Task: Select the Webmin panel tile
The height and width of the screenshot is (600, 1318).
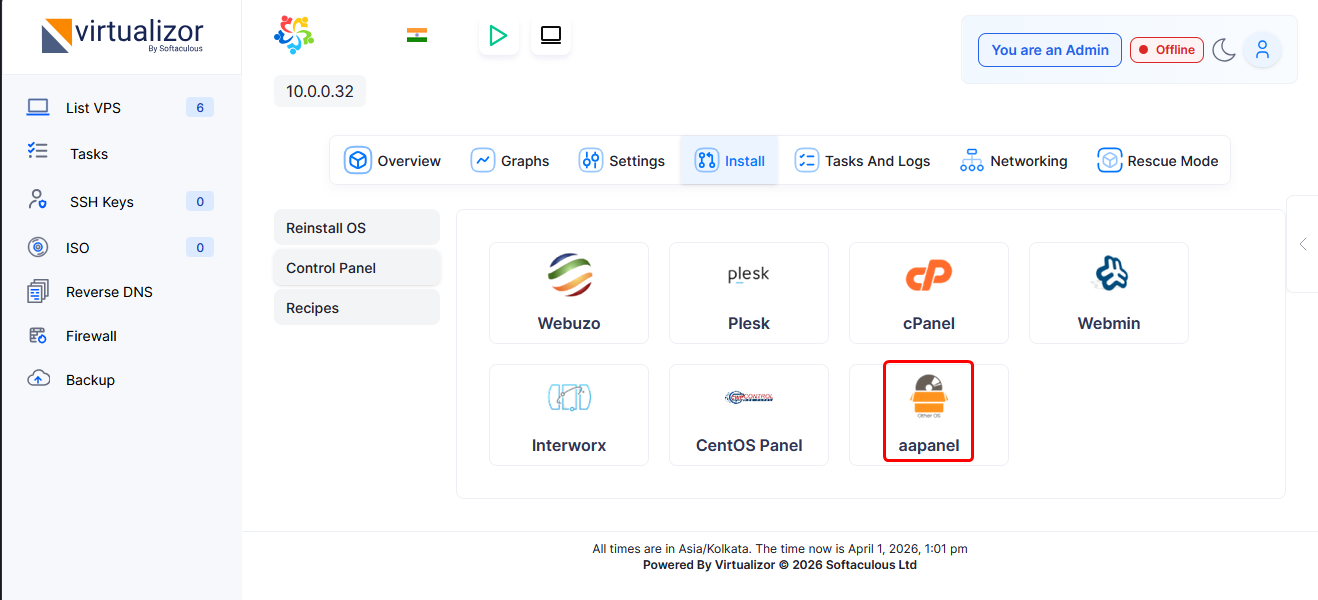Action: pyautogui.click(x=1109, y=293)
